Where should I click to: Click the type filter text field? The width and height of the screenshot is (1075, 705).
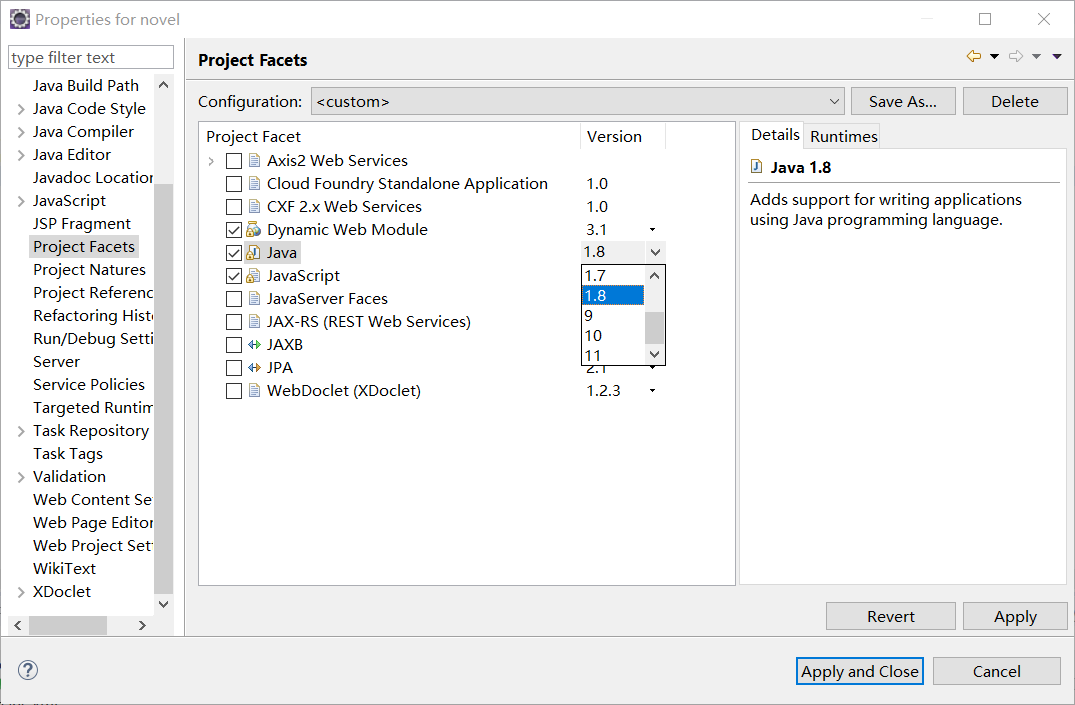point(90,58)
